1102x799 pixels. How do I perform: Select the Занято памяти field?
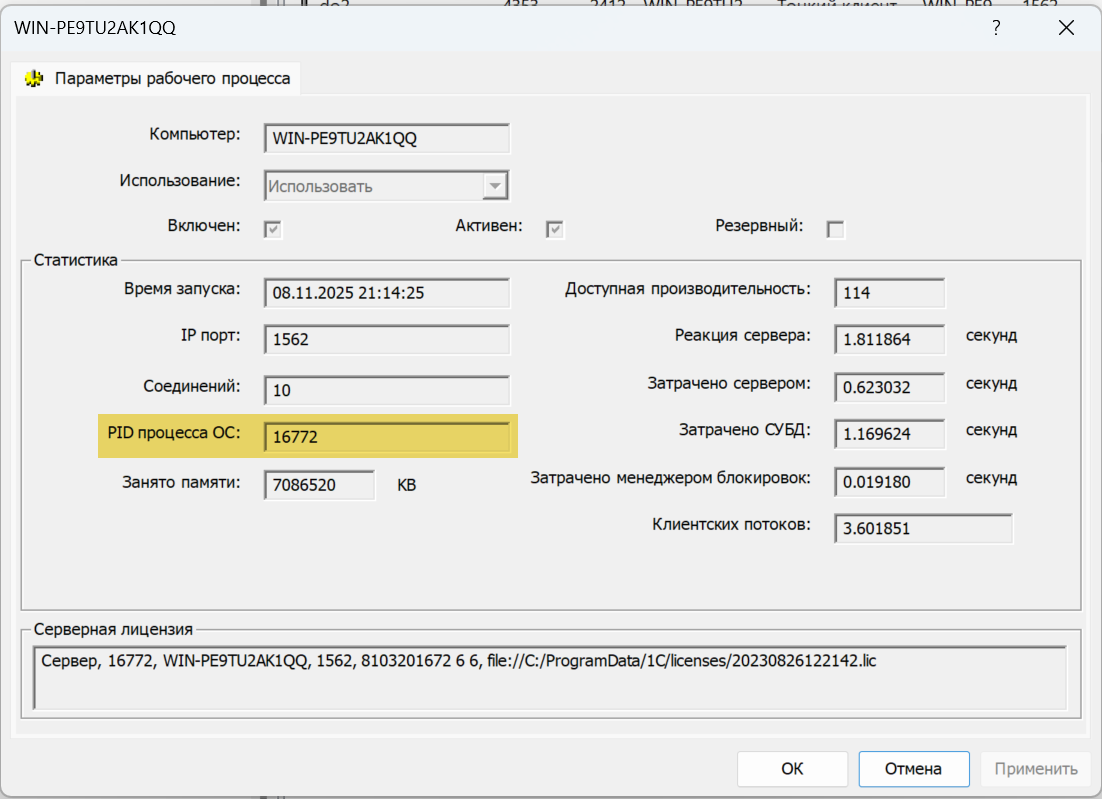319,485
